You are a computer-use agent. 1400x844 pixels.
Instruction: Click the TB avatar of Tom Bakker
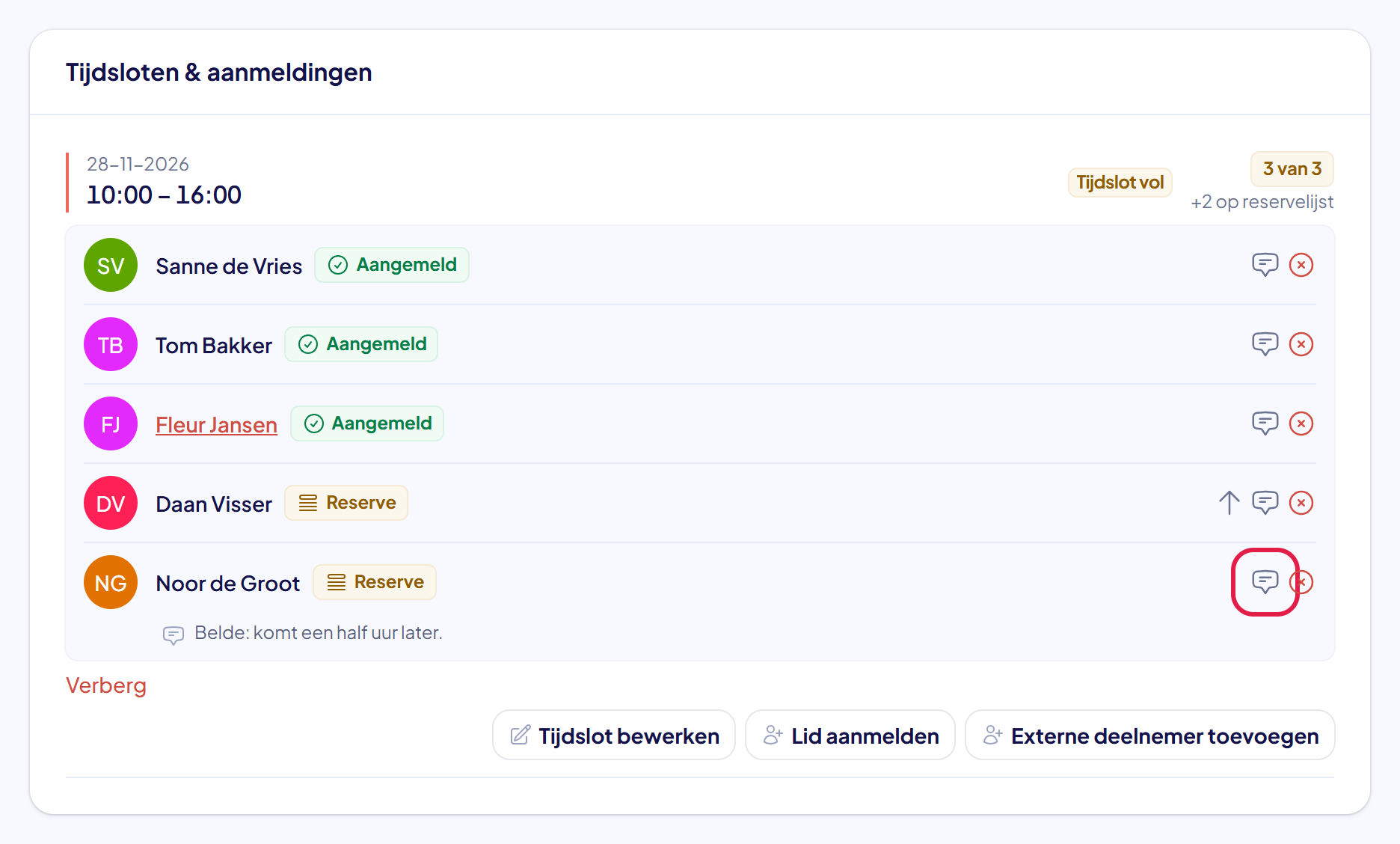(111, 344)
